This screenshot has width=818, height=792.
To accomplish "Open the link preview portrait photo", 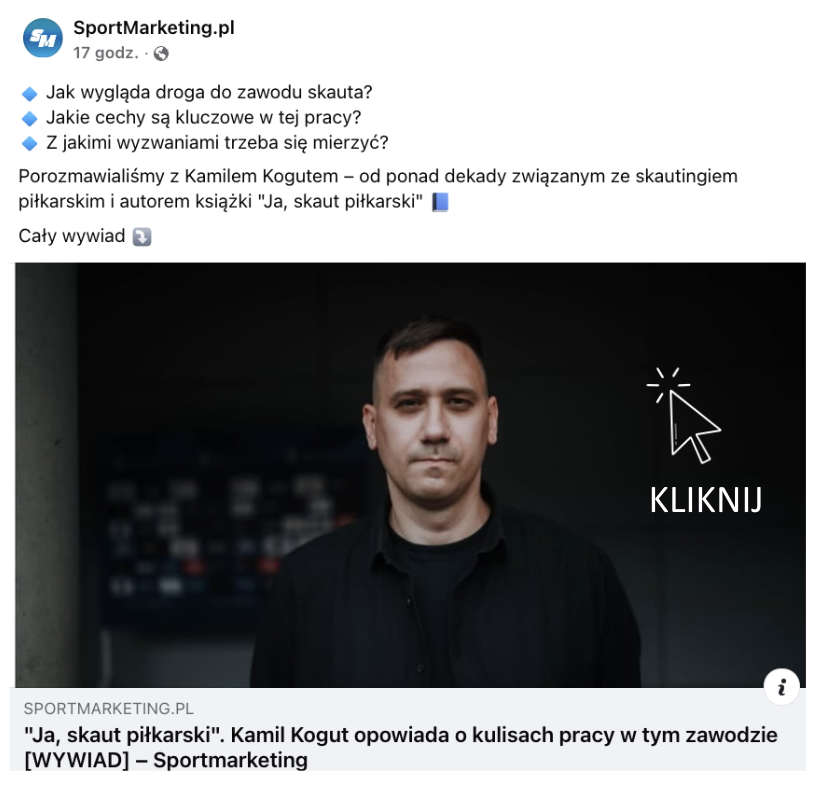I will [410, 475].
